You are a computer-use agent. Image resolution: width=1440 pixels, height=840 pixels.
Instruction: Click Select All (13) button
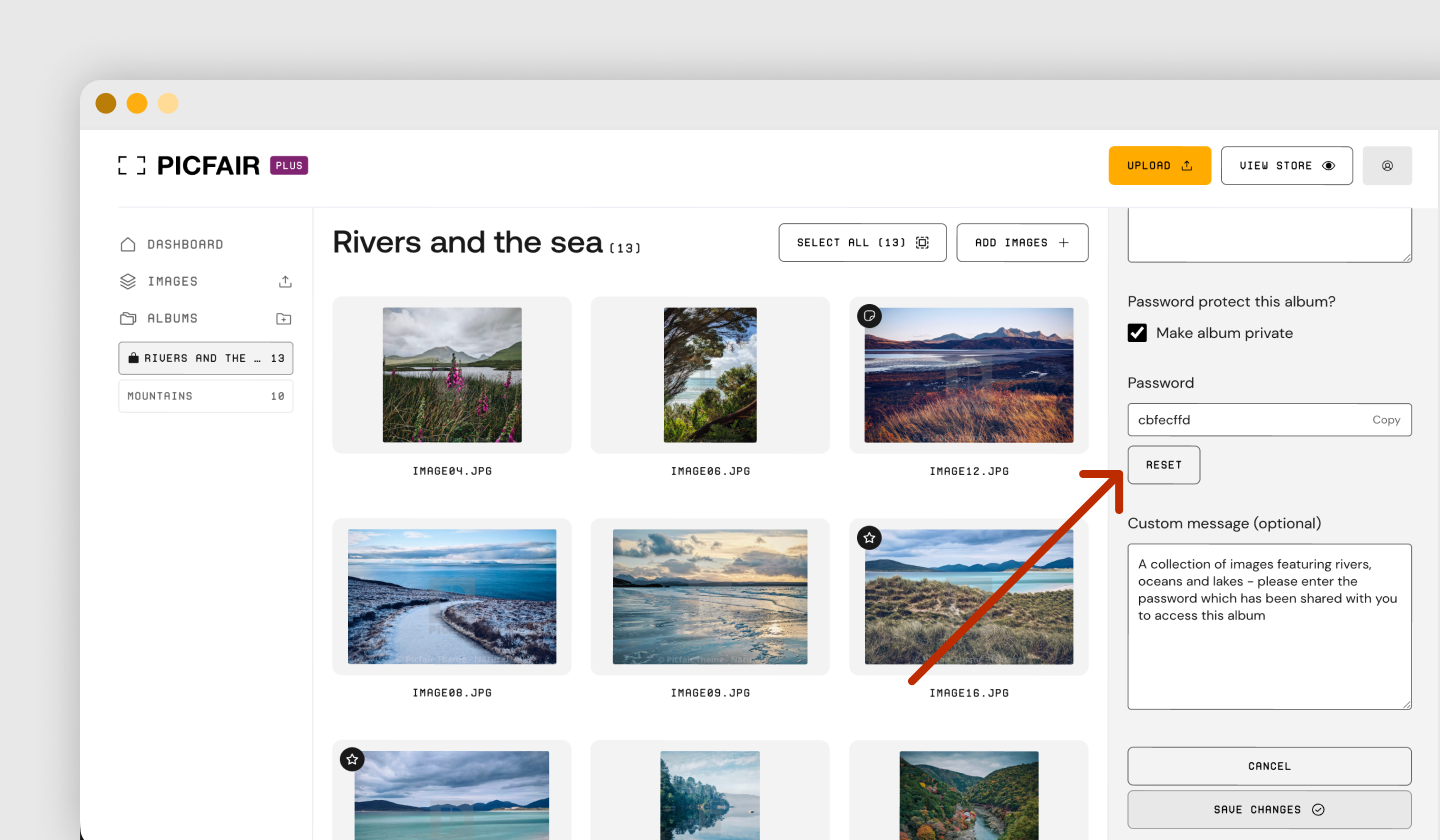863,243
